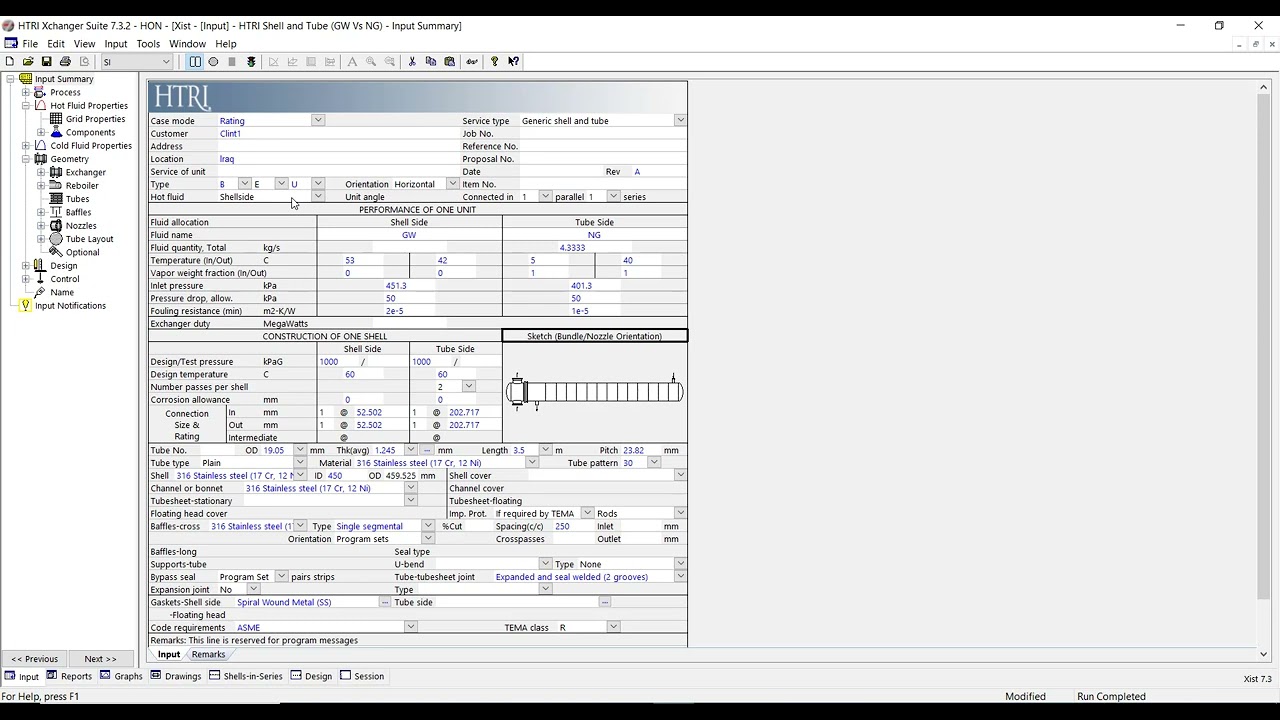
Task: Open the File menu
Action: tap(30, 44)
